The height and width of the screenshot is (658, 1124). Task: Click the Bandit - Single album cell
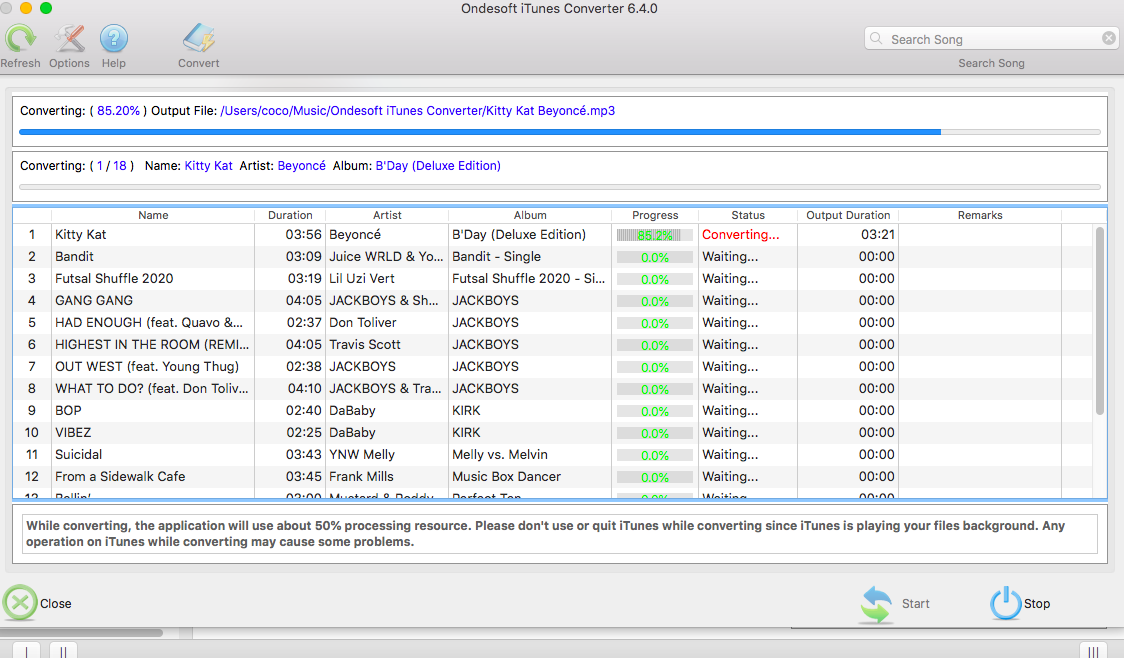497,257
